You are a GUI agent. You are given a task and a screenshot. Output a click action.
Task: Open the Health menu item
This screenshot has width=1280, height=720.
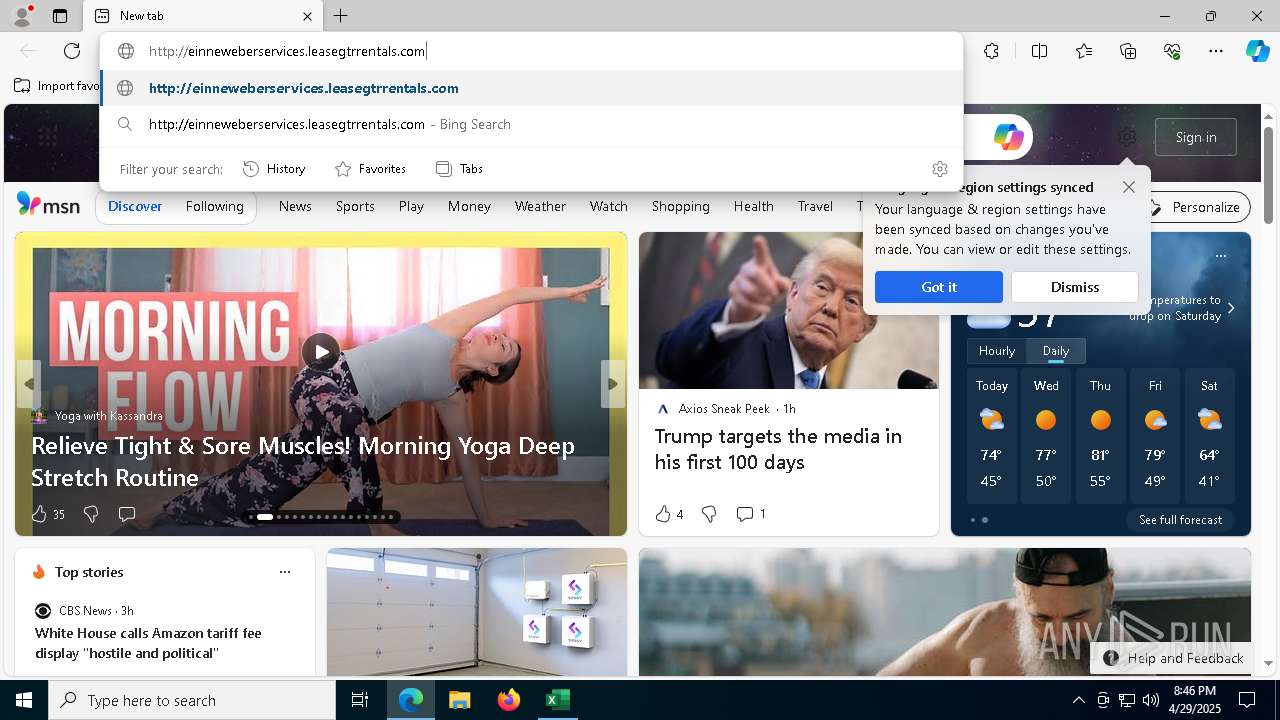point(753,206)
